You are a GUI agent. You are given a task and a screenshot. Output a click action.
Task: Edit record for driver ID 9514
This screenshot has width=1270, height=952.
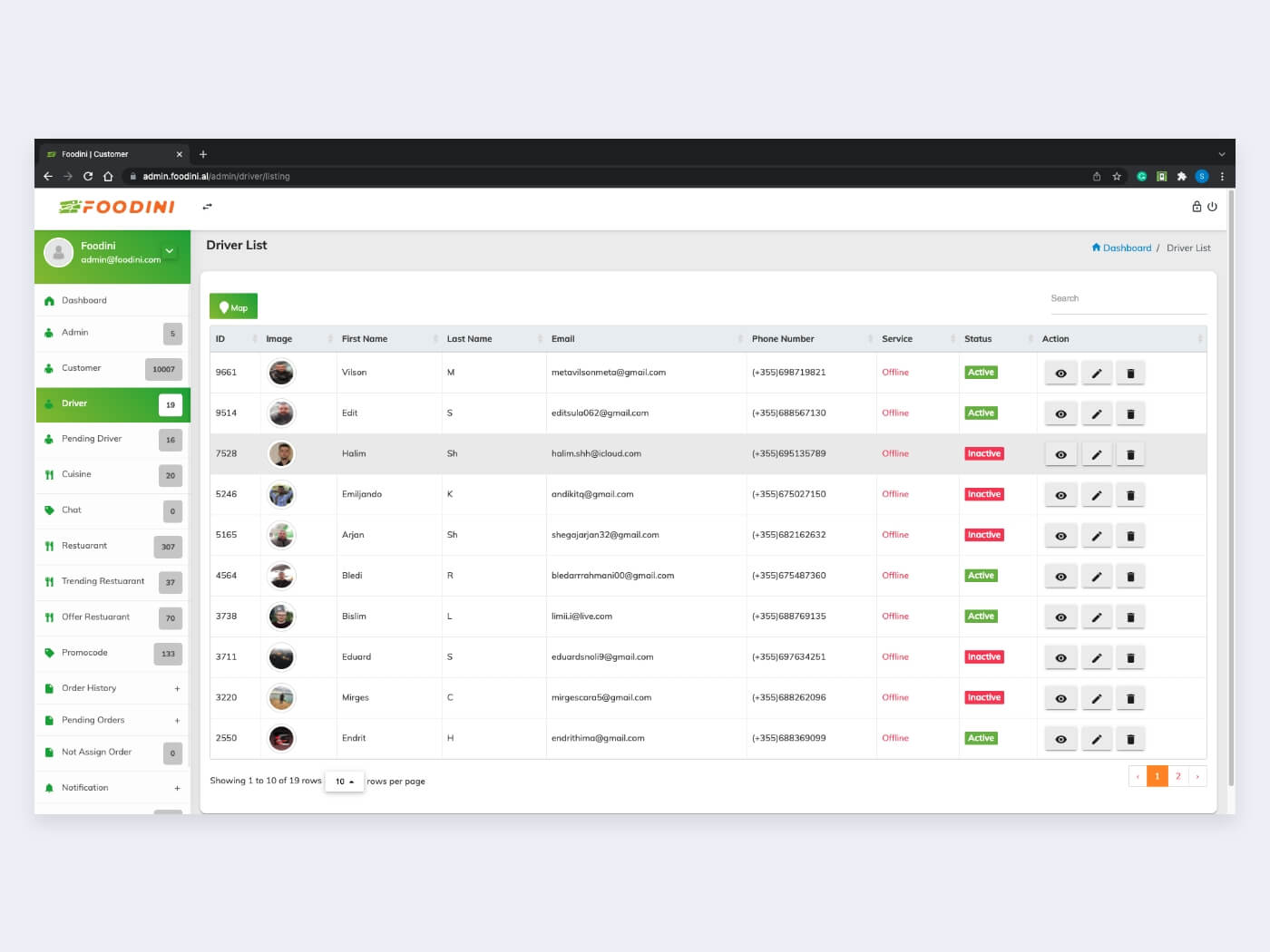coord(1096,413)
